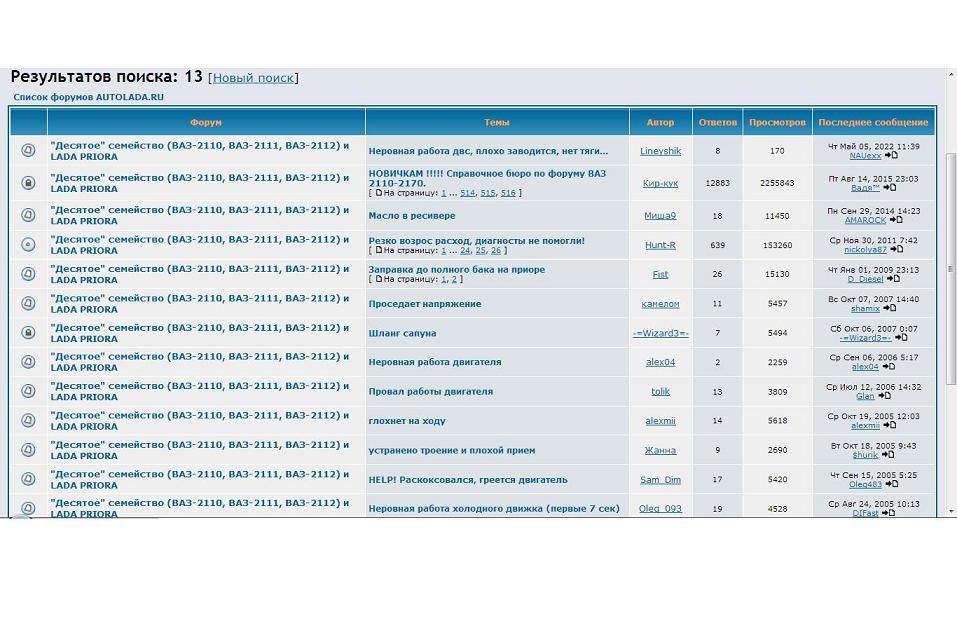Open thread HELP! Раскоксовался, греется двигатель

click(x=467, y=479)
